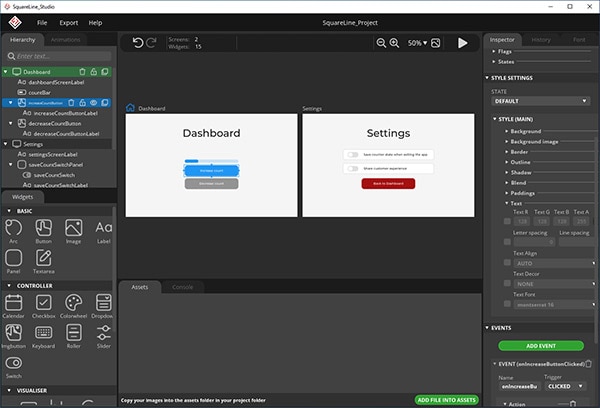
Task: Select the Switch widget
Action: coord(13,366)
